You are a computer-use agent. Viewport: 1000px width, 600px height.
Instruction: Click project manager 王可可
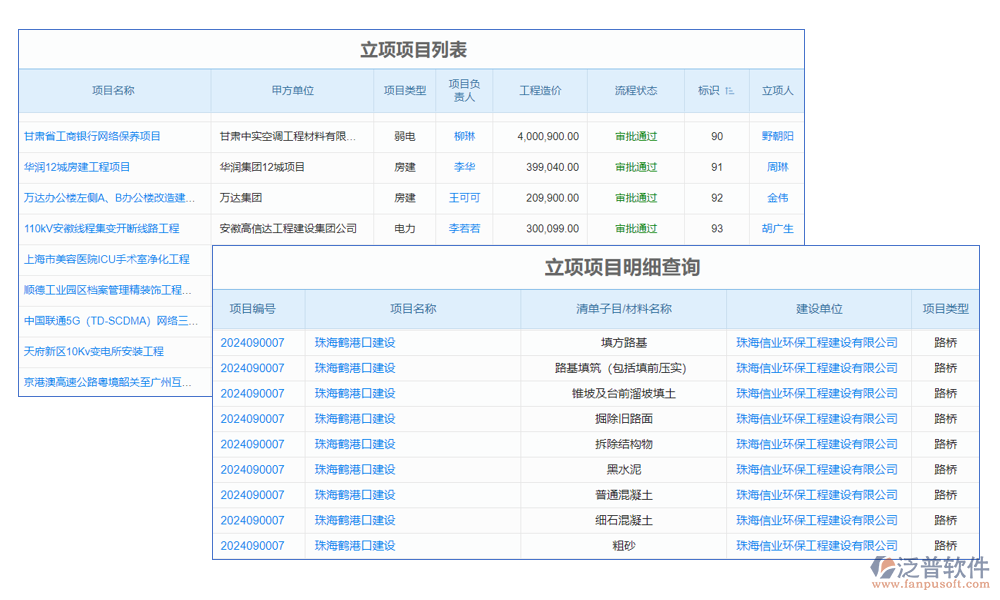(x=464, y=198)
